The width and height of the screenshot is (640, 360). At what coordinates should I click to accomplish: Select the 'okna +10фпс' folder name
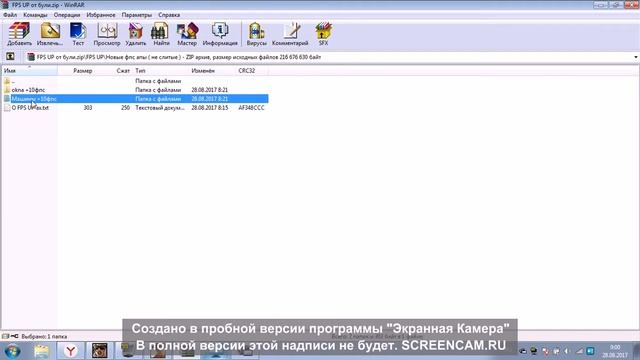click(29, 90)
